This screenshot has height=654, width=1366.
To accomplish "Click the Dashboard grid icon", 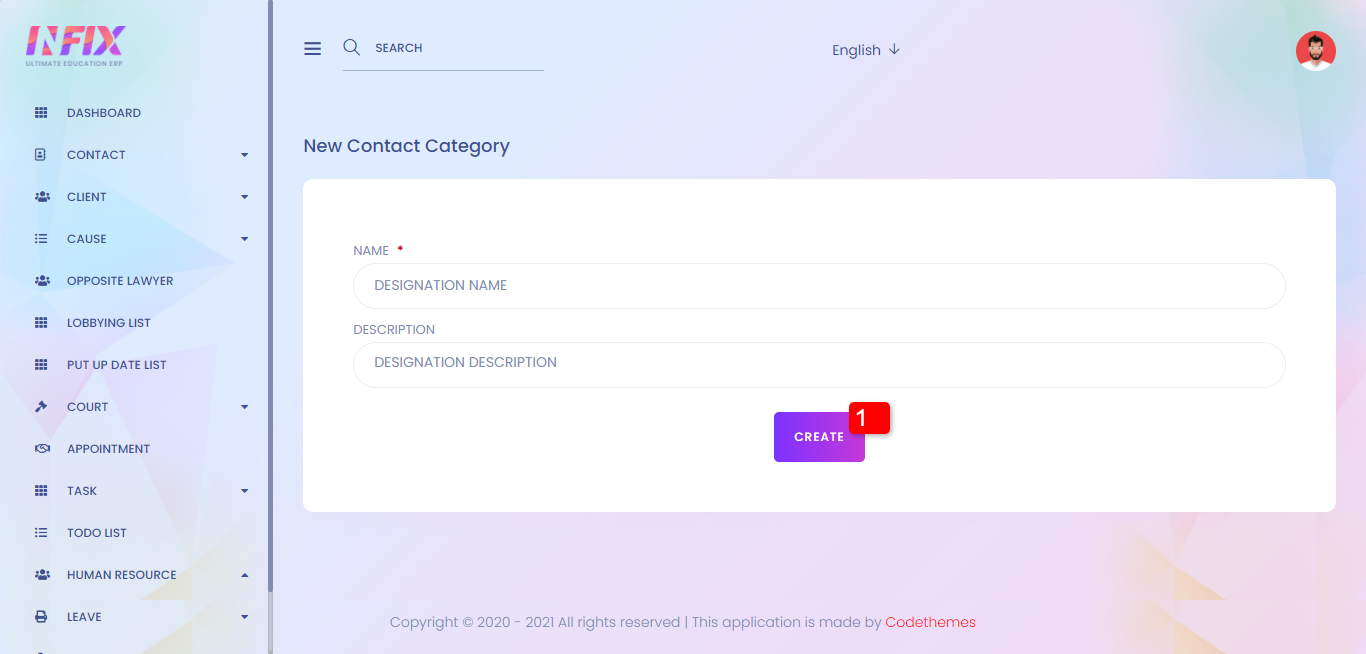I will pos(41,113).
